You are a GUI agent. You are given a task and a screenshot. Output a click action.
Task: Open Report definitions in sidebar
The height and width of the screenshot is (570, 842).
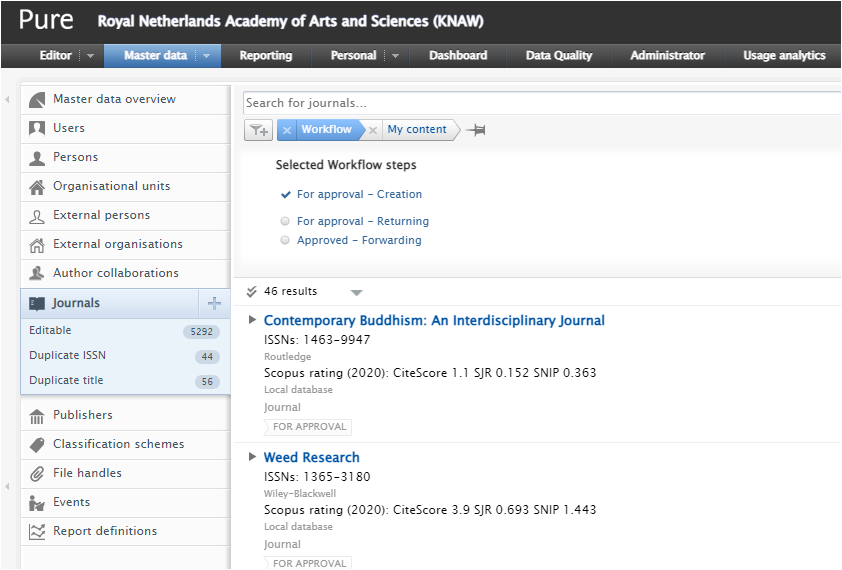click(105, 531)
